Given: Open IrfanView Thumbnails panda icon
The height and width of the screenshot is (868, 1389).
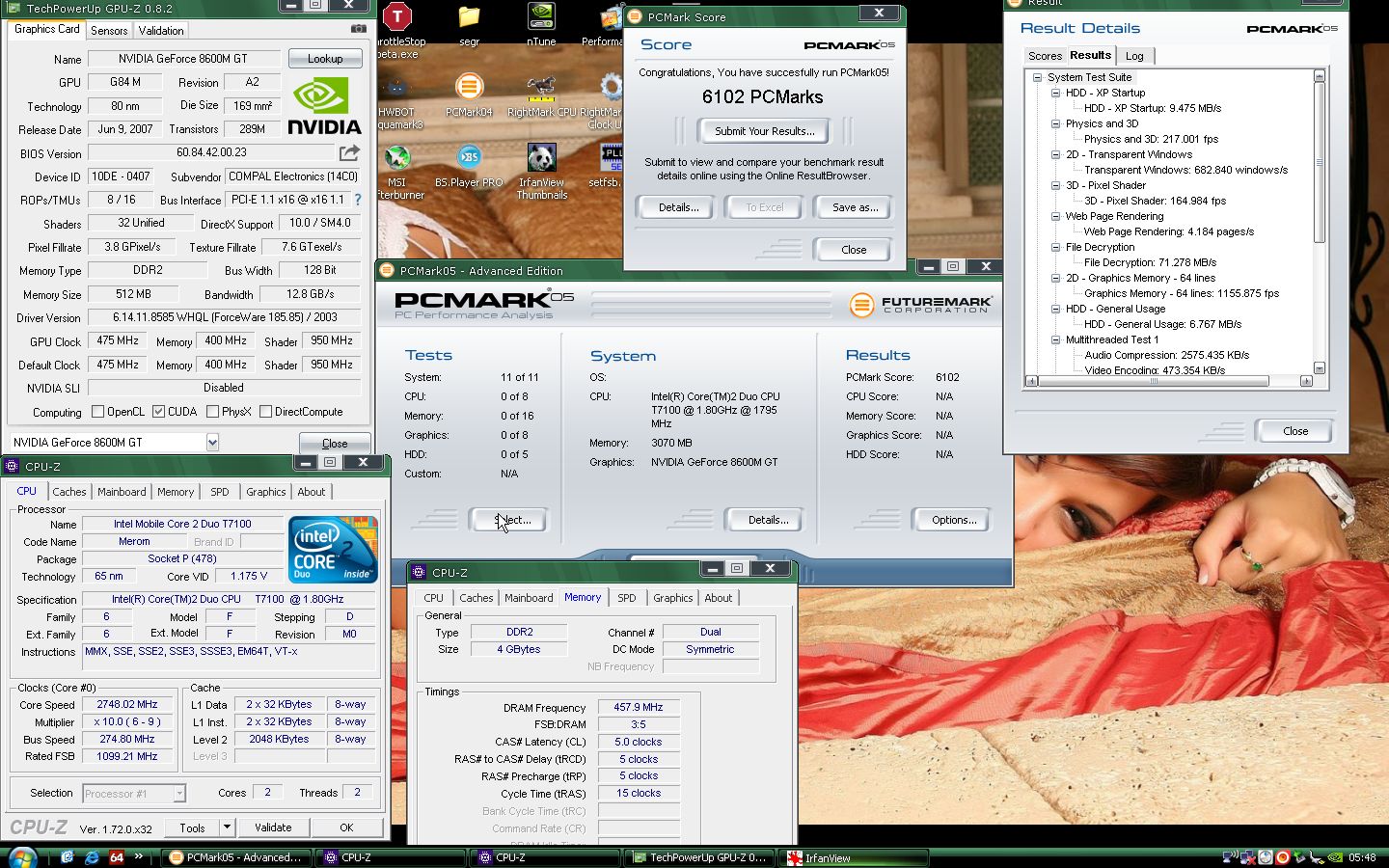Looking at the screenshot, I should (x=541, y=157).
